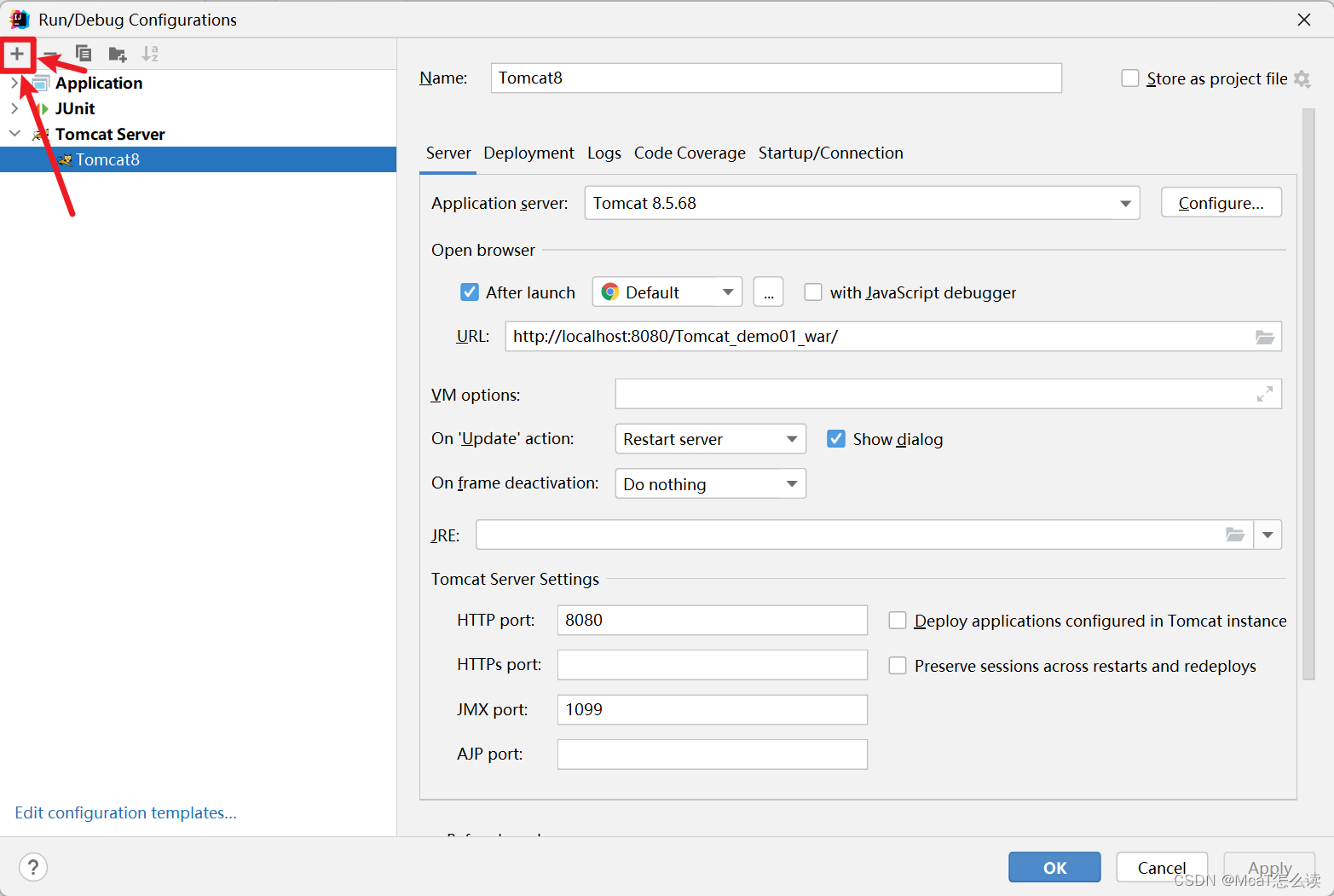The height and width of the screenshot is (896, 1334).
Task: Open Store as project file gear settings
Action: coord(1302,78)
